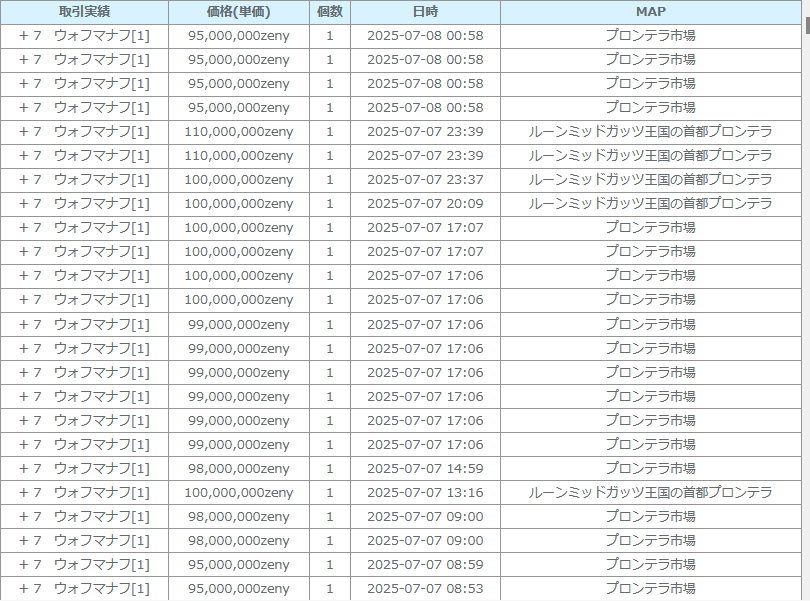810x601 pixels.
Task: Click プロンテラ市場 in the 08:59 row
Action: (x=650, y=565)
